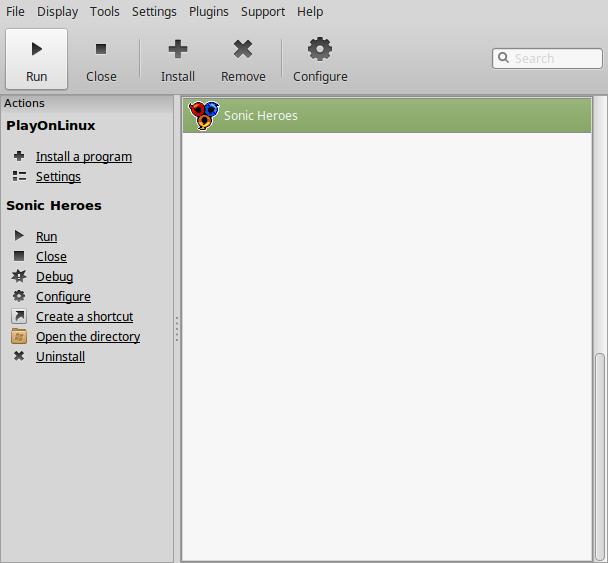The width and height of the screenshot is (608, 563).
Task: Click the list icon beside Settings link
Action: pos(19,176)
